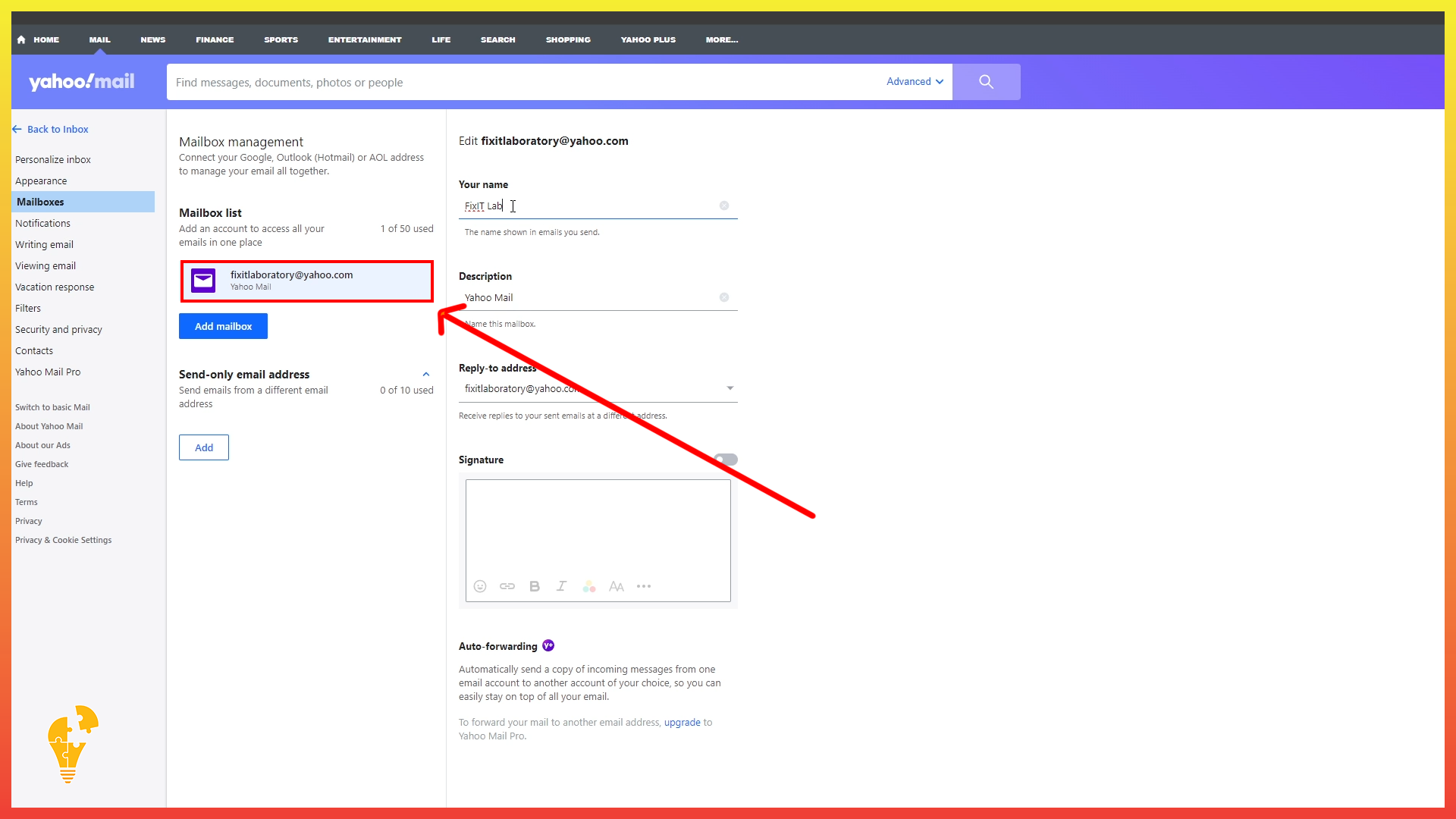1456x819 pixels.
Task: Open Viewing email settings
Action: [x=45, y=265]
